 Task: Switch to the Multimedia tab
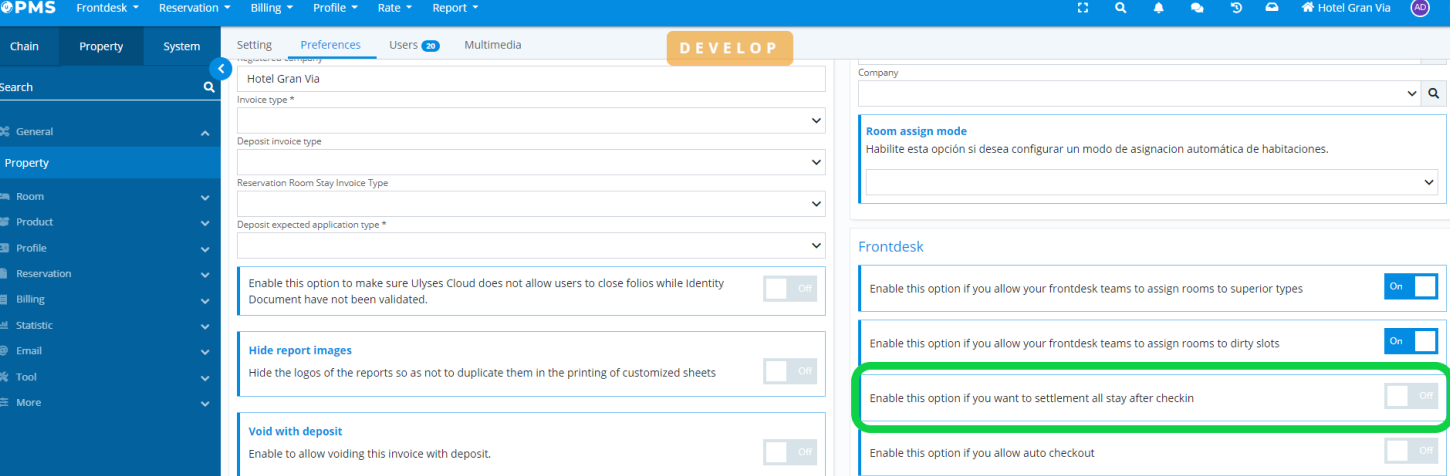493,45
